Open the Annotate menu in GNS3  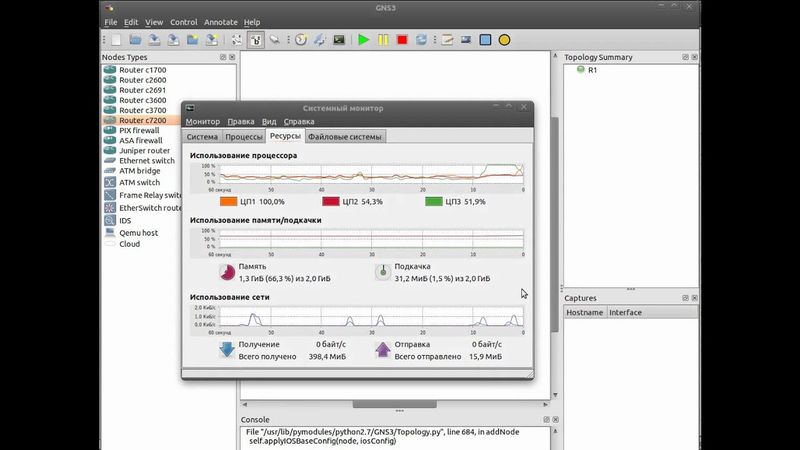click(220, 22)
